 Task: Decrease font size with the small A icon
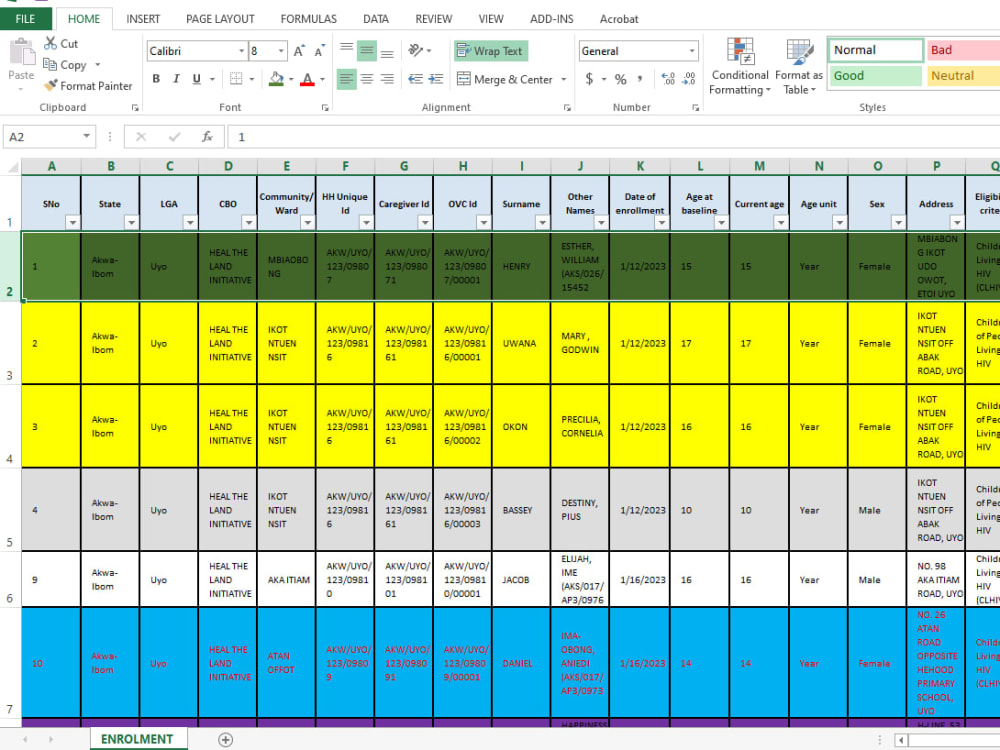(320, 51)
